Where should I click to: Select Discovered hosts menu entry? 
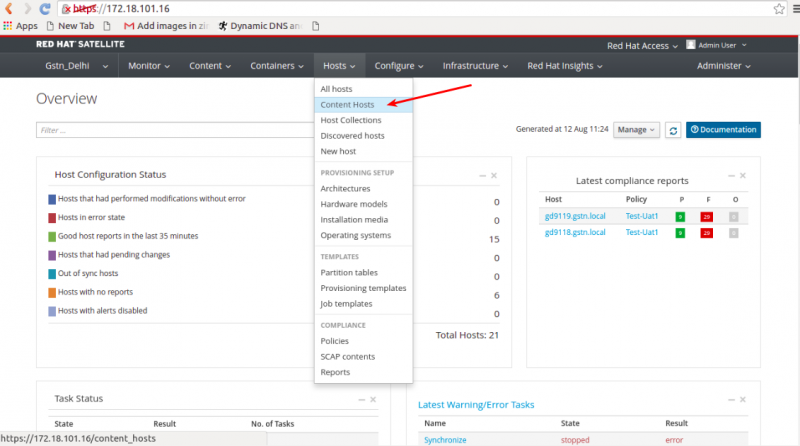tap(363, 136)
